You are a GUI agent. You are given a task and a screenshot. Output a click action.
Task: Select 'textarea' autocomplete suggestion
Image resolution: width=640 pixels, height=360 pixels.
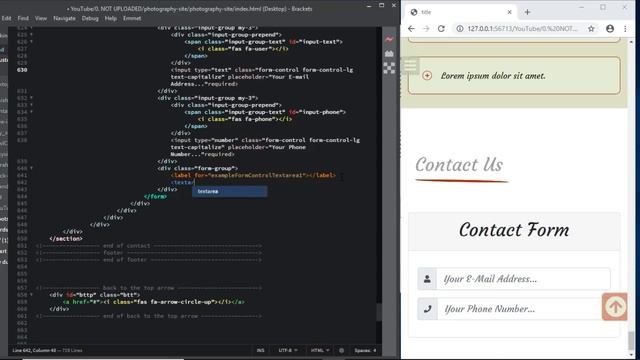230,191
